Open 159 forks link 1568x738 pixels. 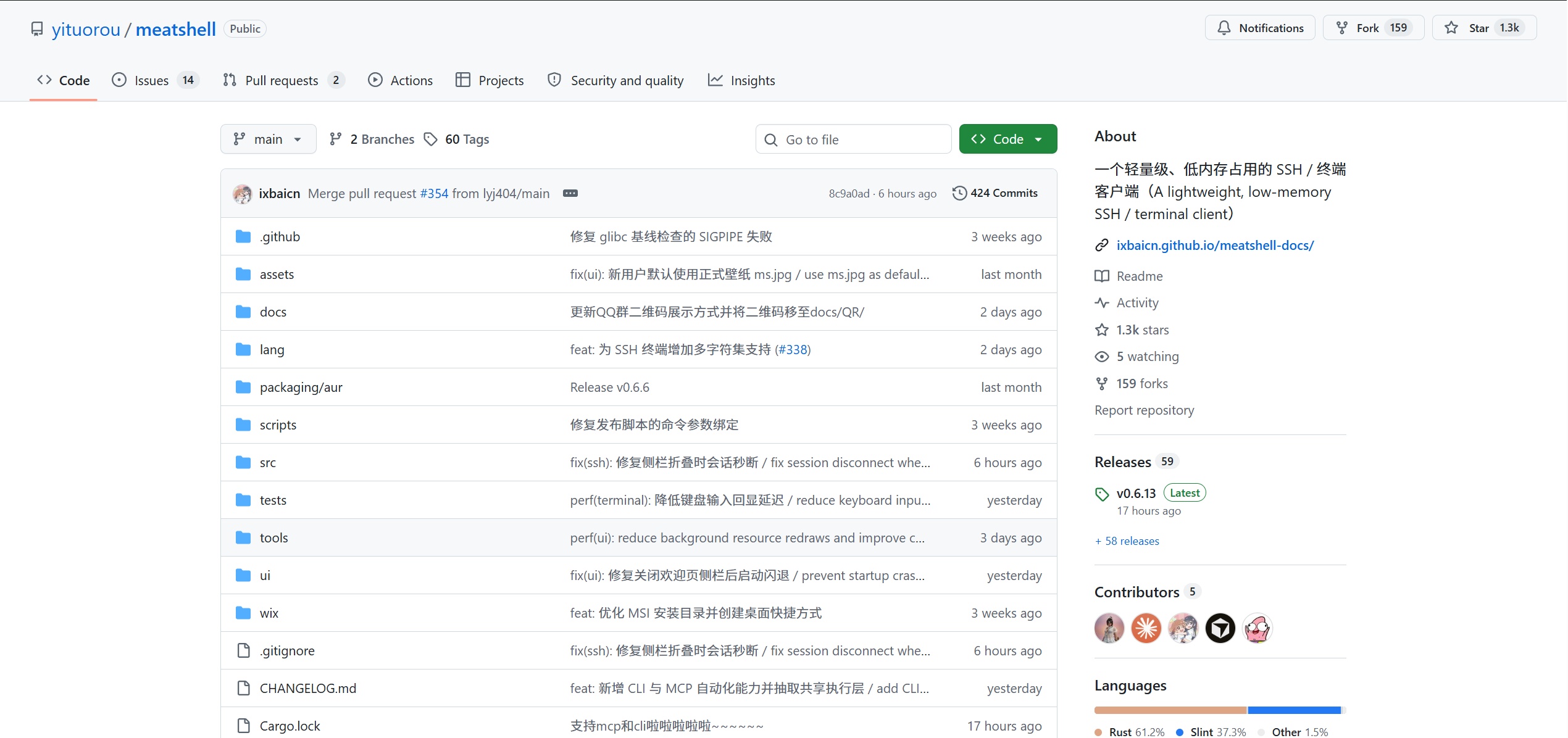pos(1142,384)
